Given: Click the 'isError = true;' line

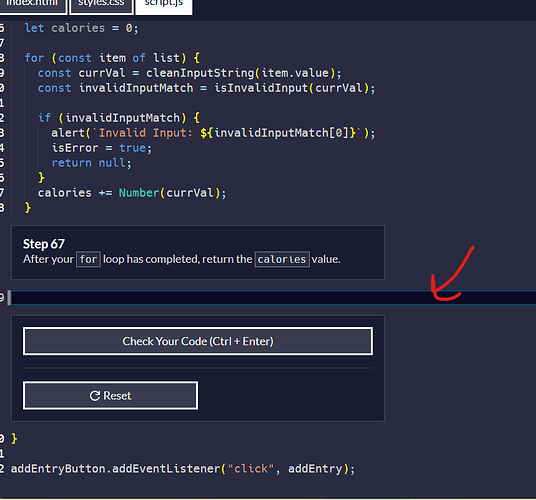Looking at the screenshot, I should click(x=102, y=148).
